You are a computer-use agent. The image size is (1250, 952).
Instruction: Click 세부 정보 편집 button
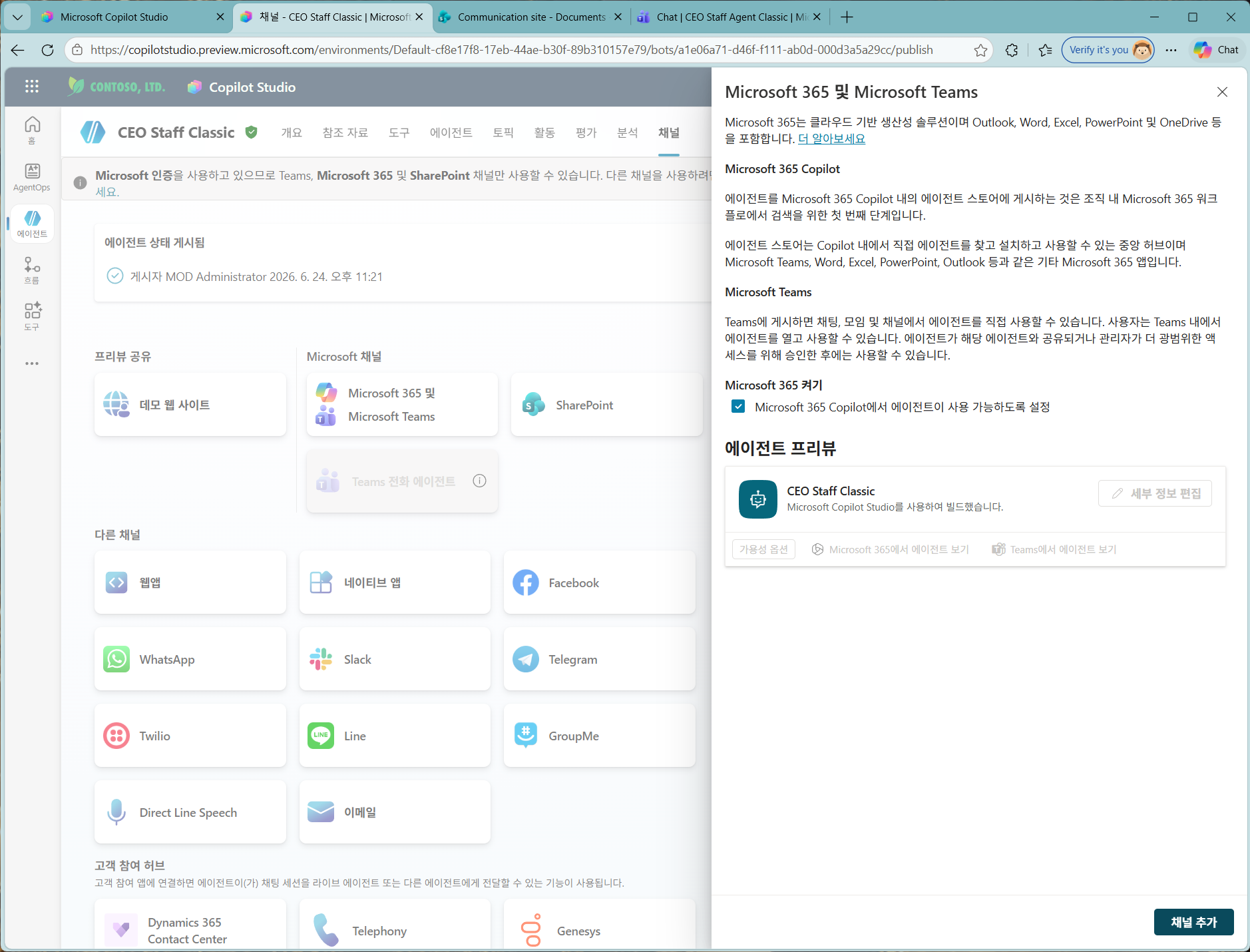coord(1155,493)
